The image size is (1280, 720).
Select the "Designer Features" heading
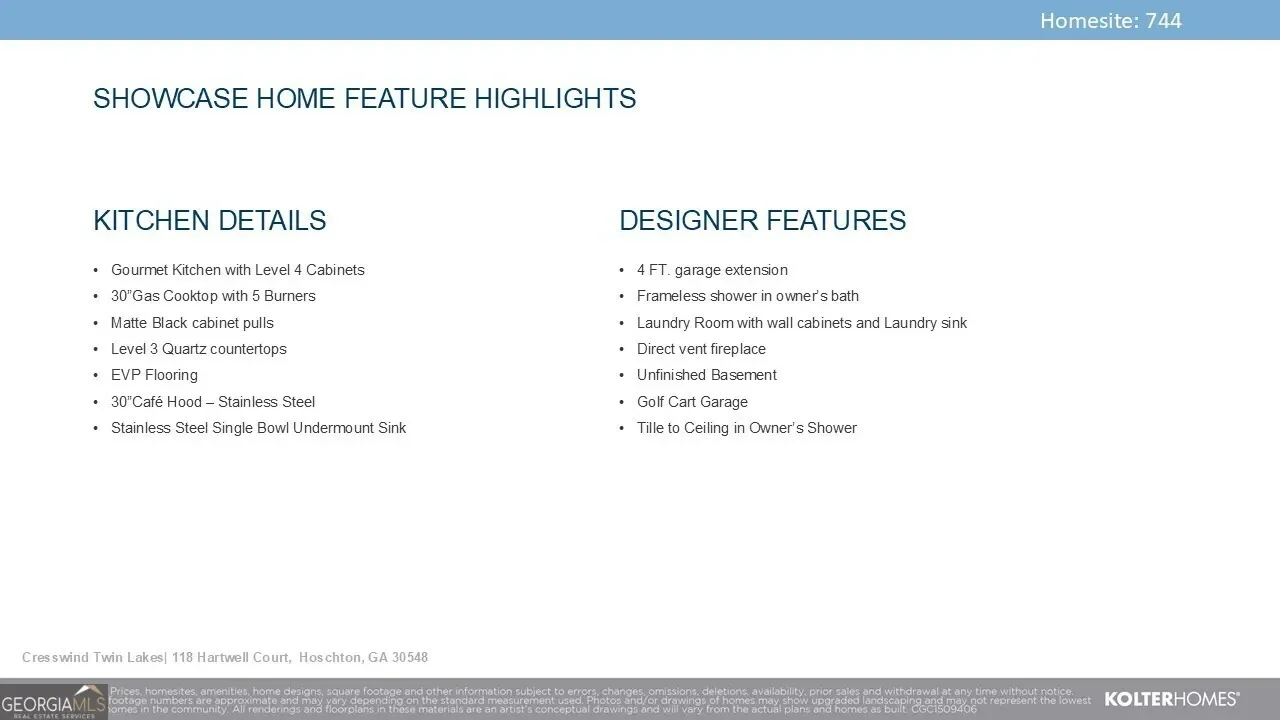point(763,221)
